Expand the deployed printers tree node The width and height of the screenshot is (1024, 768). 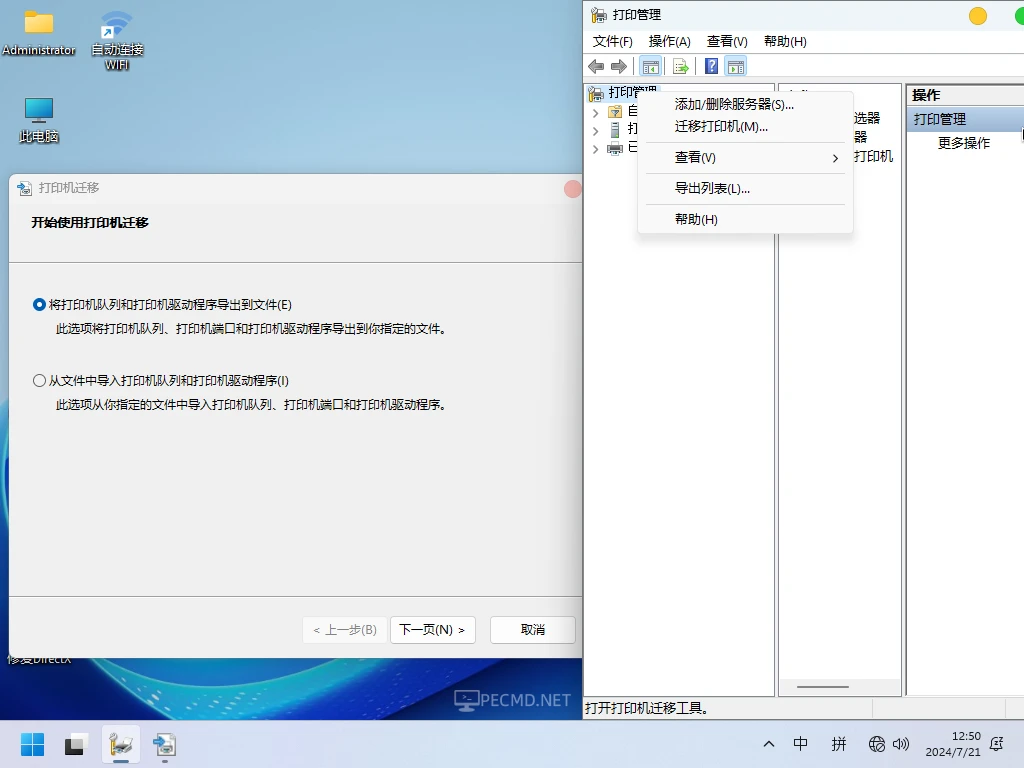[x=595, y=149]
